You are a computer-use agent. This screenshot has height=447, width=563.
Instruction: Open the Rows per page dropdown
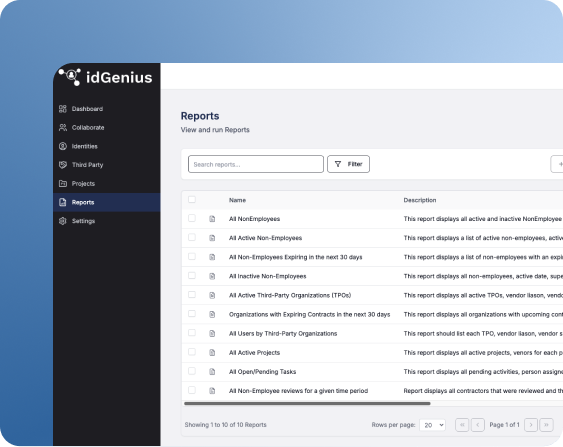[x=433, y=425]
